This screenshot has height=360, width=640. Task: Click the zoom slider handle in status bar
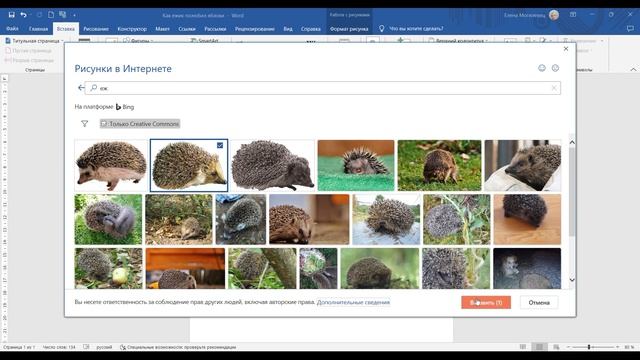point(589,347)
